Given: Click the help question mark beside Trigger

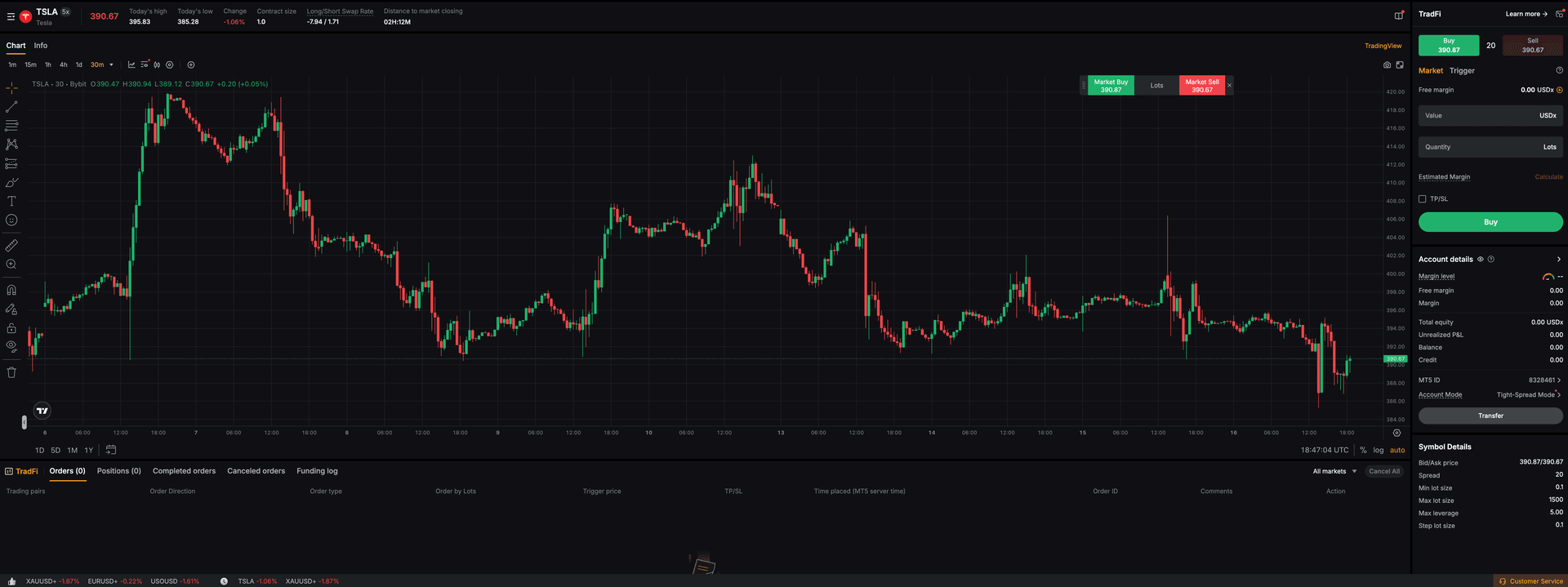Looking at the screenshot, I should pos(1559,70).
